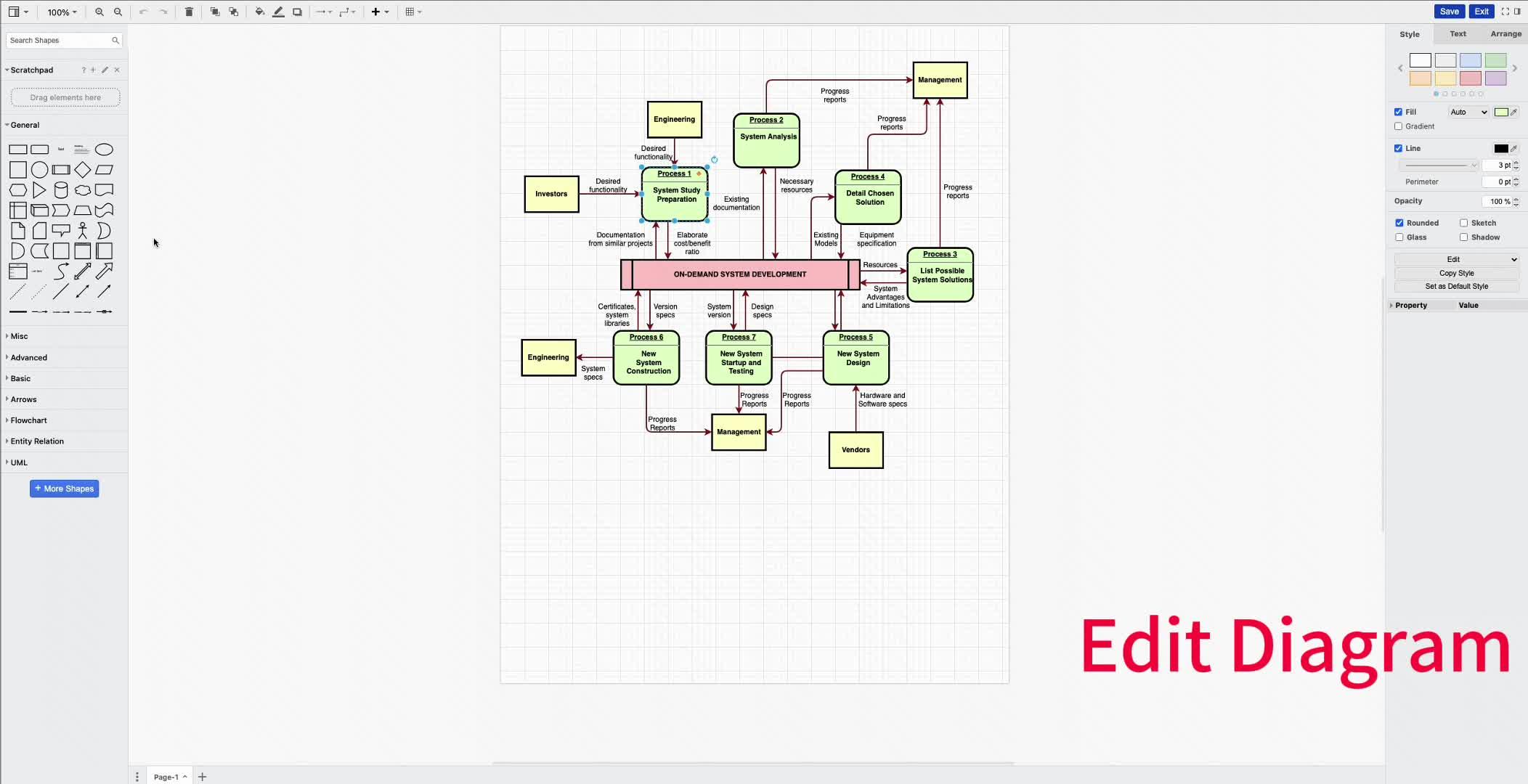Select the ellipse shape in General
The height and width of the screenshot is (784, 1528).
104,150
